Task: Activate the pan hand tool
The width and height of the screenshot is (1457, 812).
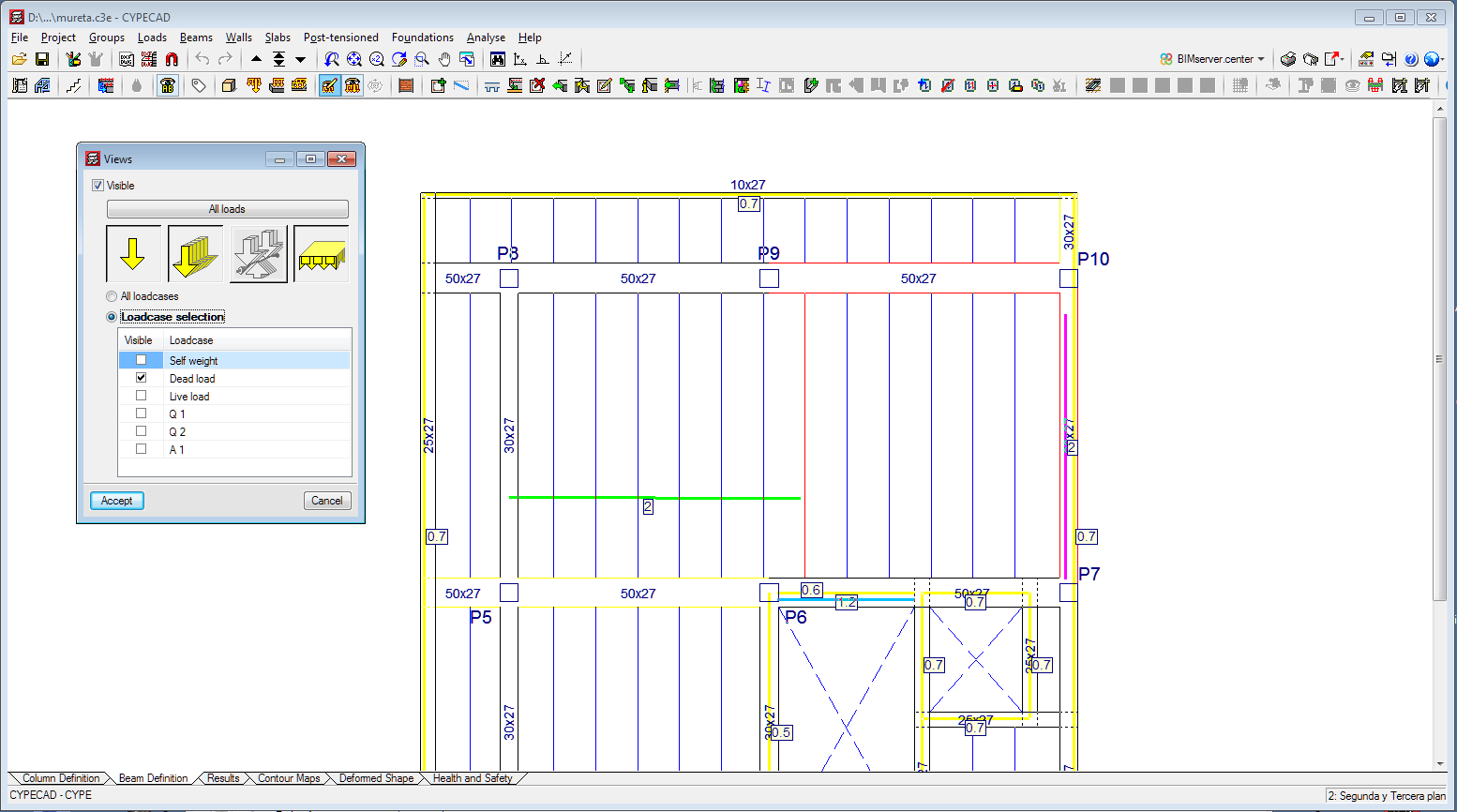Action: click(x=443, y=58)
